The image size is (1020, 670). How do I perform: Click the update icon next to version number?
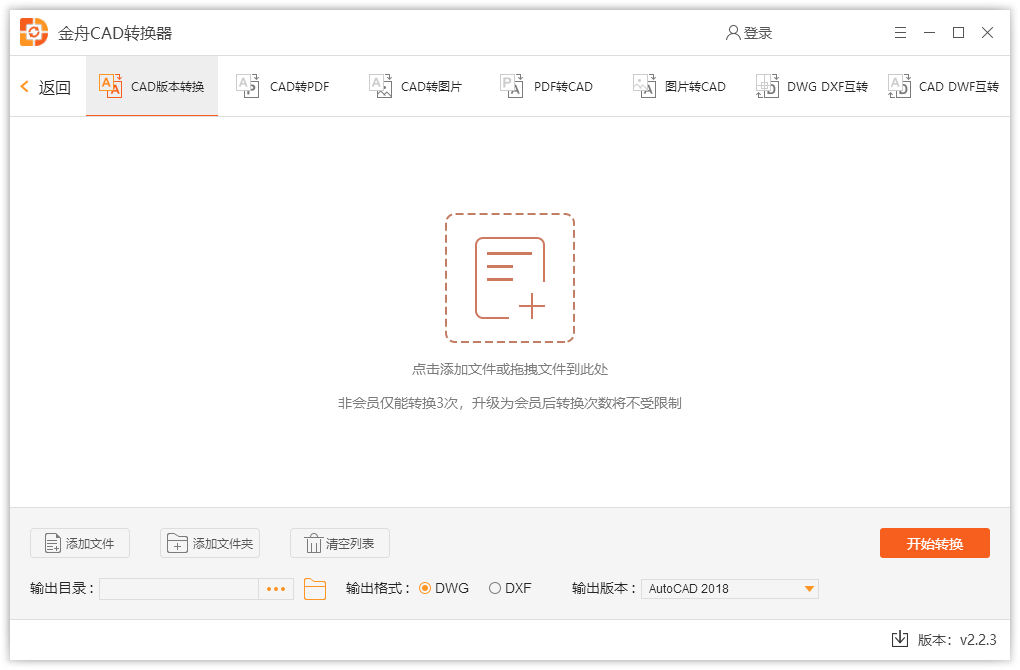[899, 637]
